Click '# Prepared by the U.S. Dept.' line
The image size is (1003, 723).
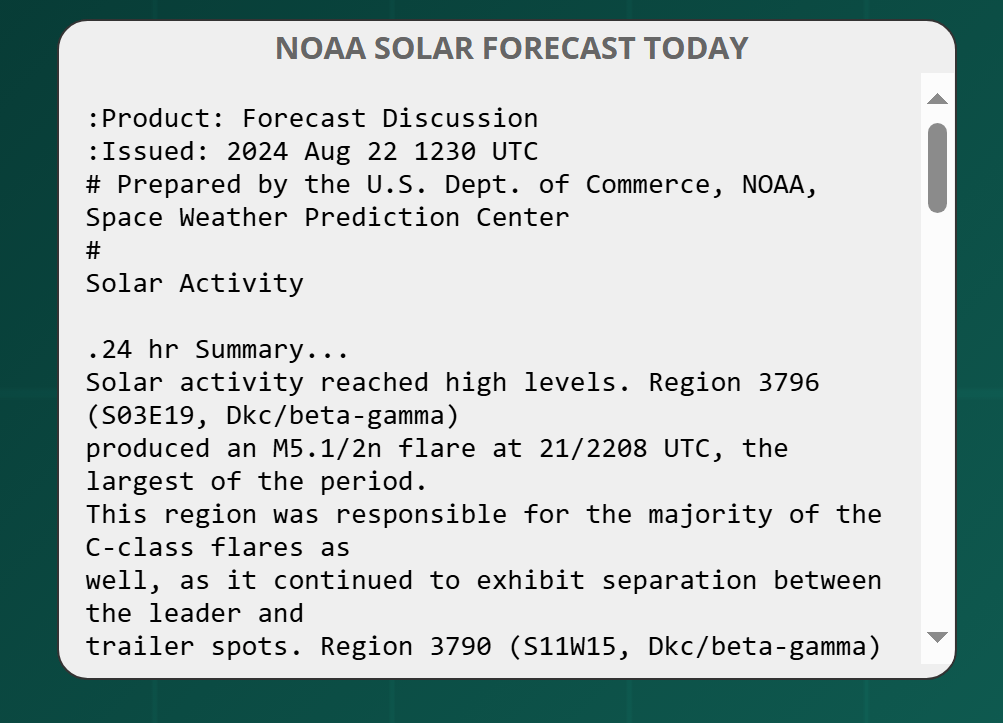[x=452, y=185]
